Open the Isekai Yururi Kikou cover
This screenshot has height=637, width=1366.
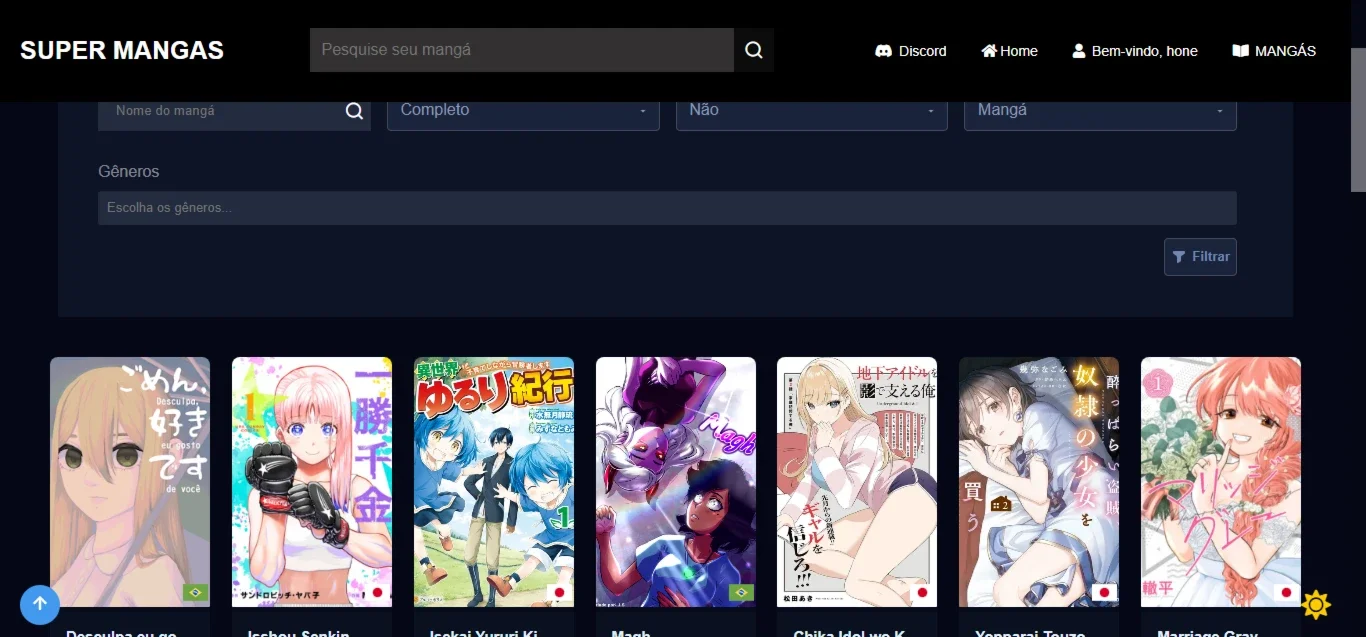click(x=494, y=482)
